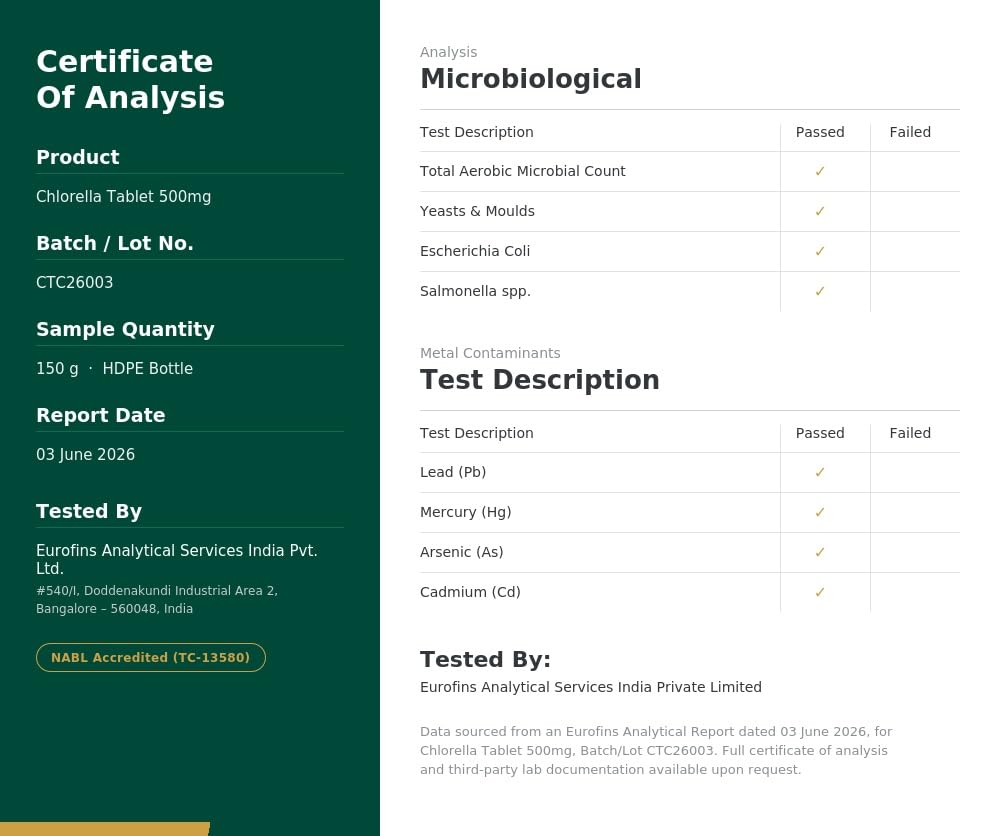Click the small Analysis label above Microbiological
Screen dimensions: 1000x836
[x=448, y=52]
